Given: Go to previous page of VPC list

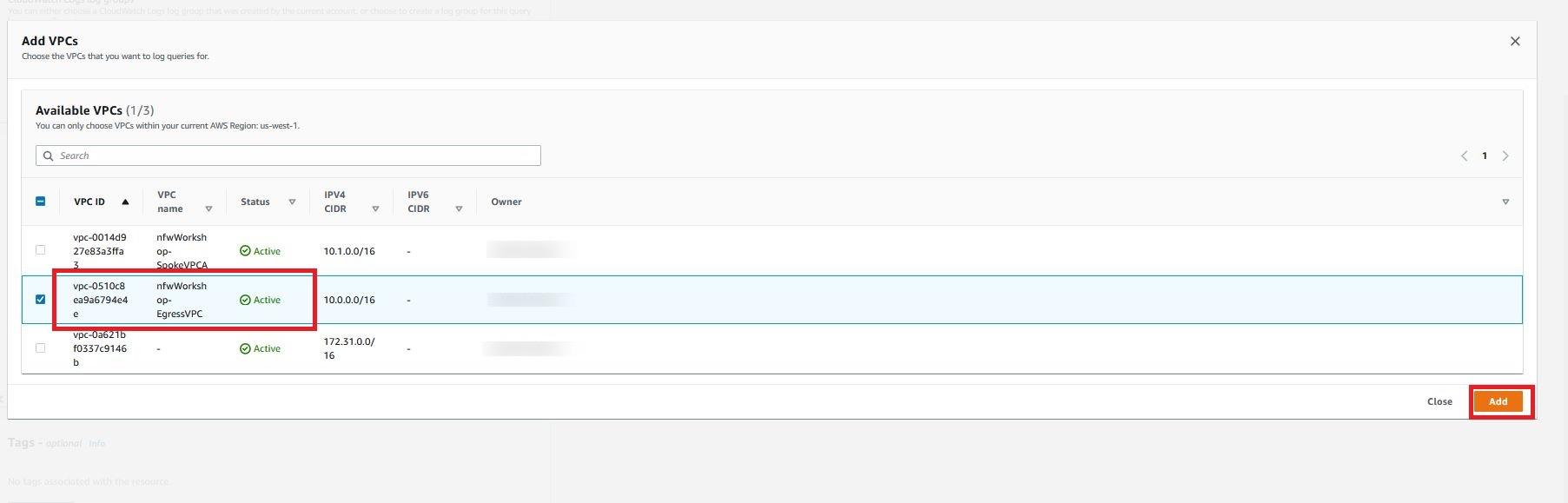Looking at the screenshot, I should coord(1464,156).
